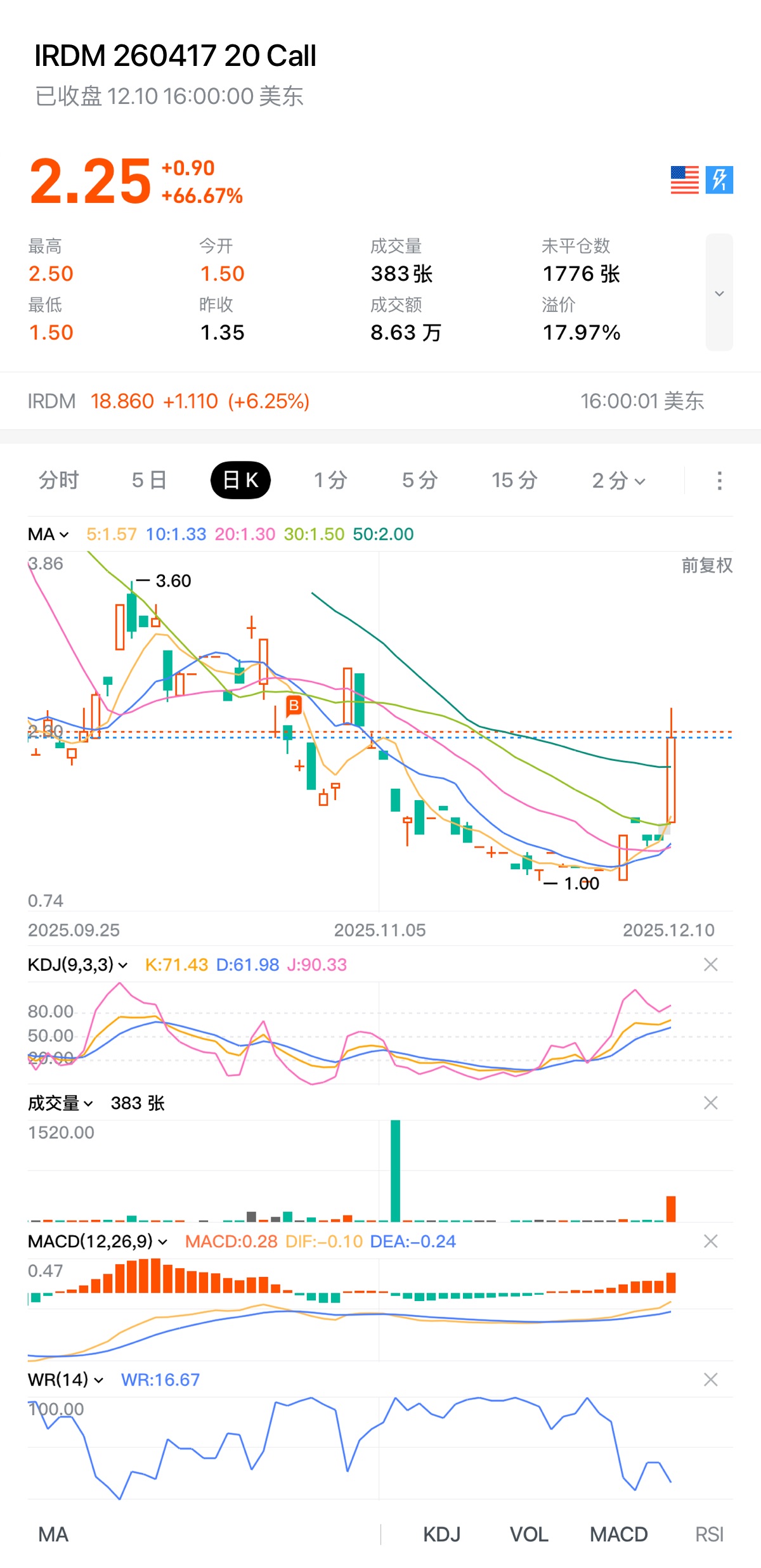
Task: Open the MA settings dropdown
Action: 48,535
